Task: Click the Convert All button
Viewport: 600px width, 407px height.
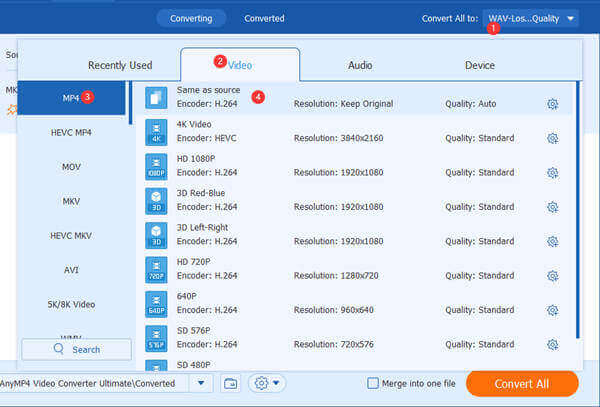Action: [522, 384]
